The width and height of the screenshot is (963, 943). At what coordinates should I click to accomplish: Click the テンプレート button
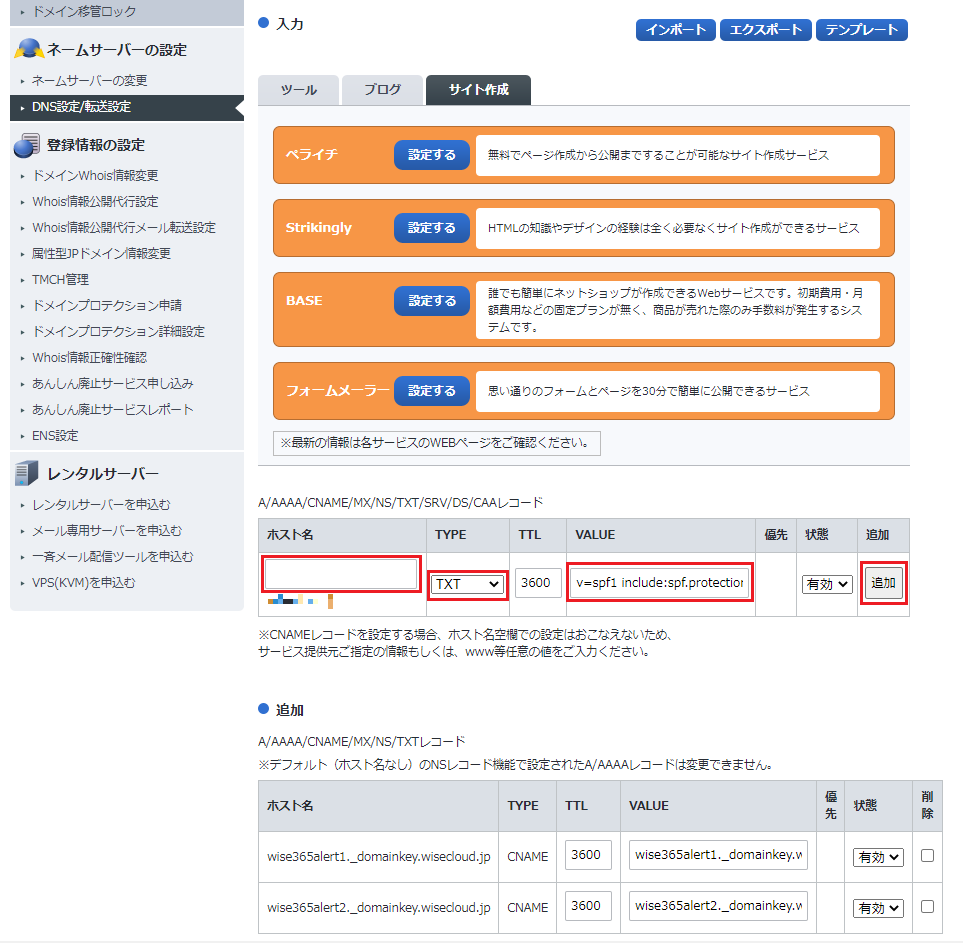coord(862,30)
